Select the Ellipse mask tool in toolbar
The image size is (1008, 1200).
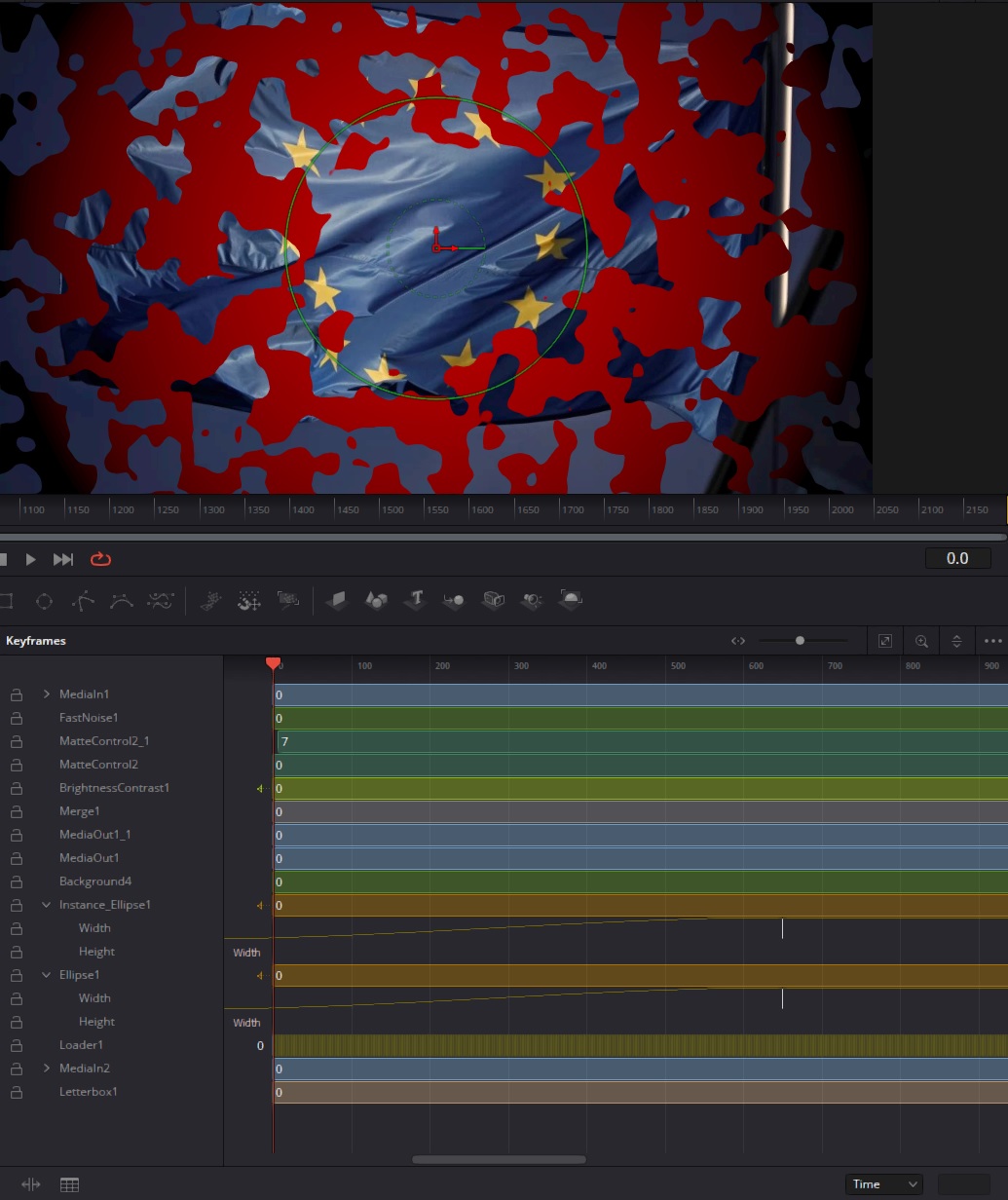(x=44, y=601)
